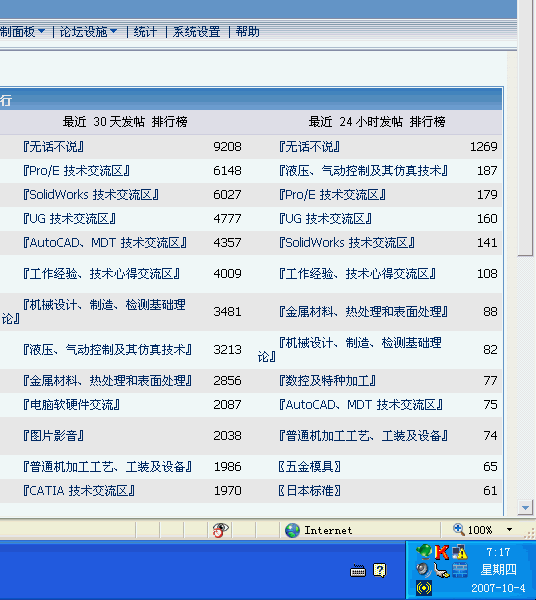Open 『Pro/E 技术交流区』 in the 24-hour ranking
The height and width of the screenshot is (600, 536).
[332, 195]
